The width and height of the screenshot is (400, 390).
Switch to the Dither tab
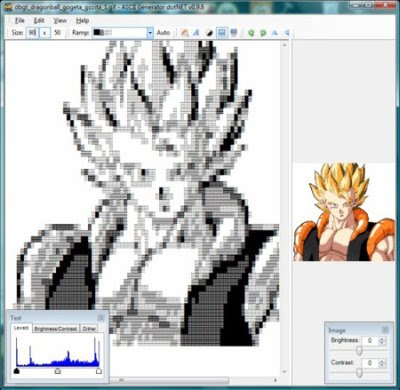point(89,329)
